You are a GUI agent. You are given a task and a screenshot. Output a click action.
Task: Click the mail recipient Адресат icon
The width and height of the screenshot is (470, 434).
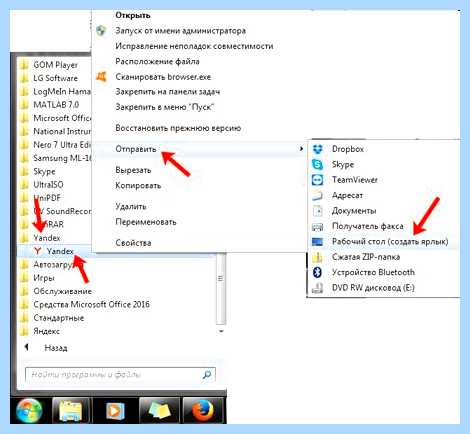coord(317,195)
